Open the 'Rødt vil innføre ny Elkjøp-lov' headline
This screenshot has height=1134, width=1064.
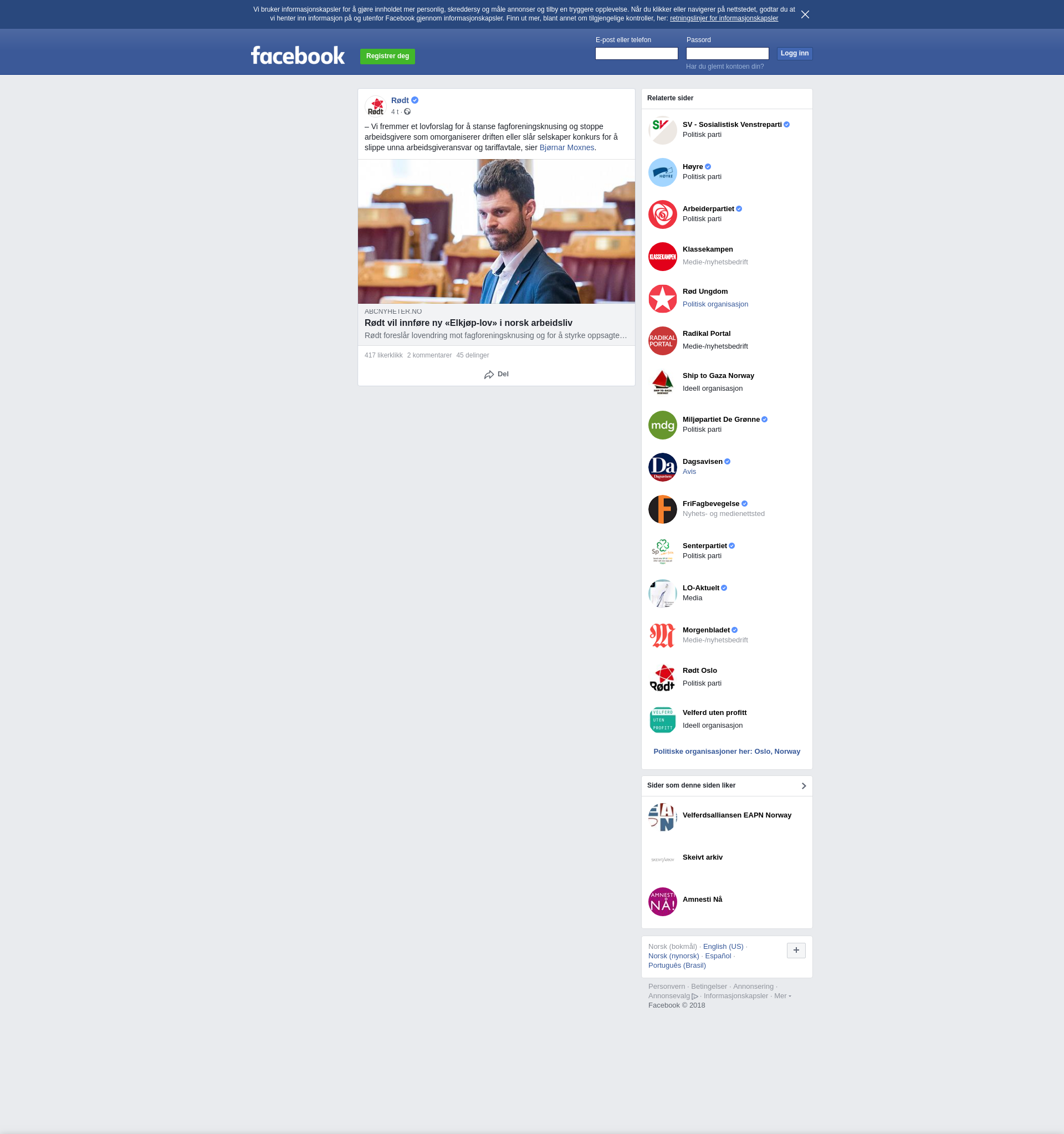click(x=468, y=323)
